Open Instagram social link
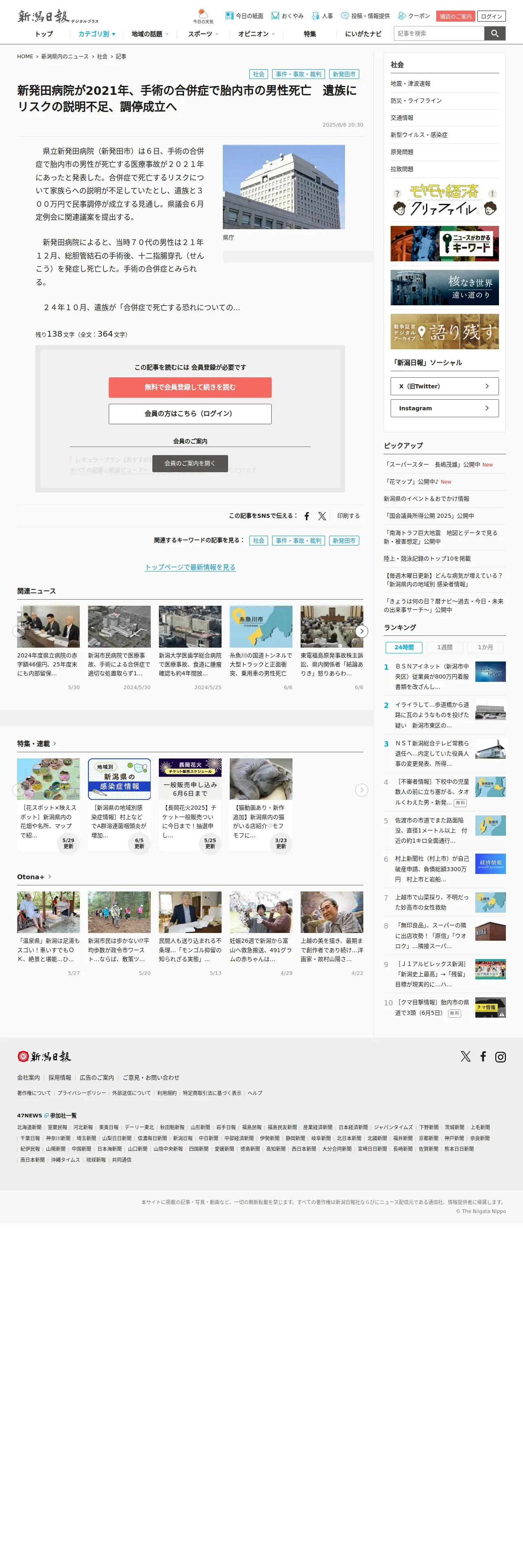 click(444, 408)
